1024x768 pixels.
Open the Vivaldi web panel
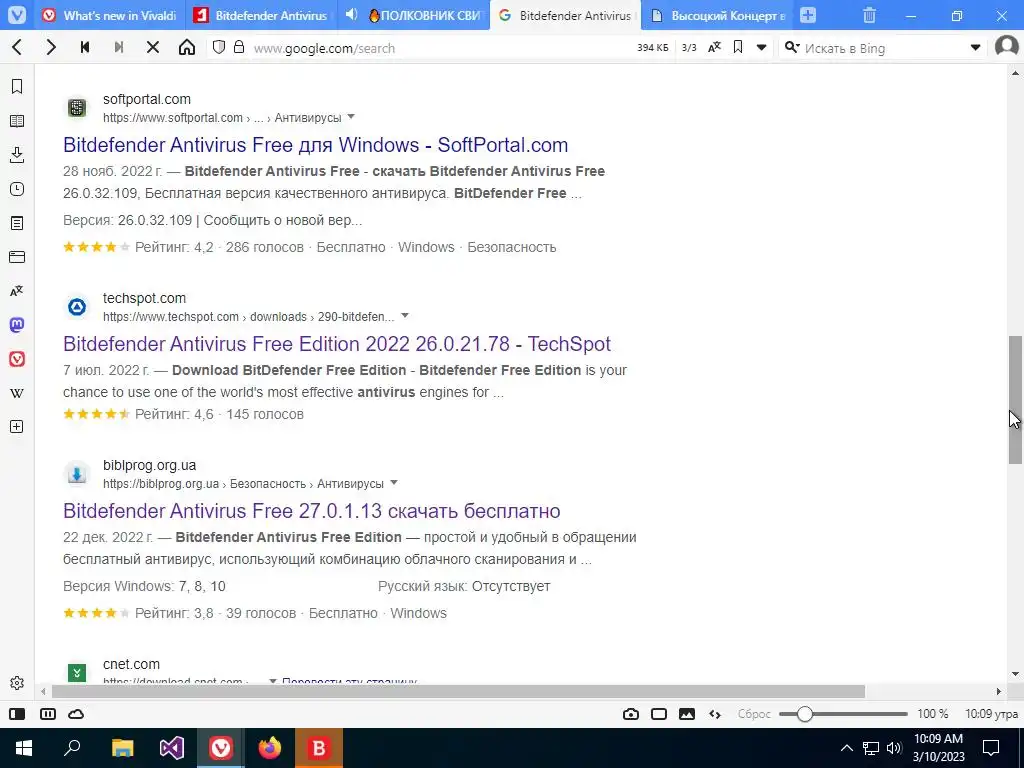pos(17,359)
